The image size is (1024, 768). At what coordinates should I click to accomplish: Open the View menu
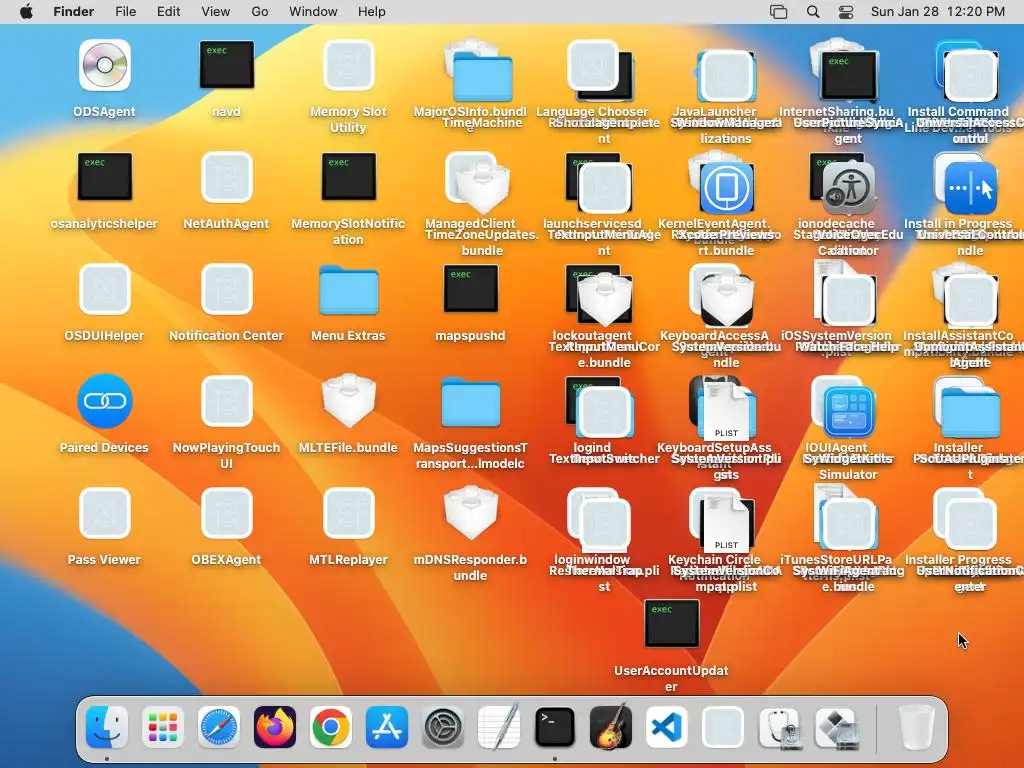(x=216, y=12)
